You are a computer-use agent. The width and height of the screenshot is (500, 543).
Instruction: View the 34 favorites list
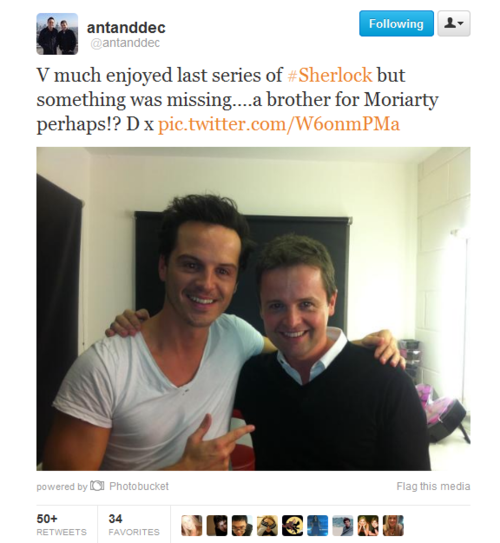pos(134,524)
